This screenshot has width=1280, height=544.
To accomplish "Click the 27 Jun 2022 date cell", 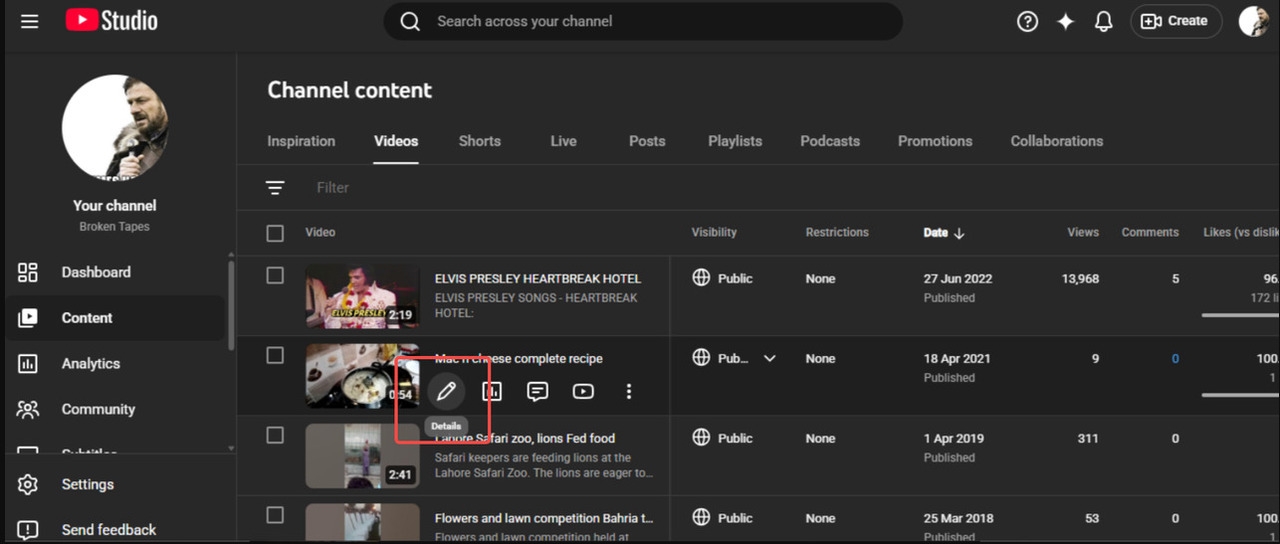I will point(958,279).
